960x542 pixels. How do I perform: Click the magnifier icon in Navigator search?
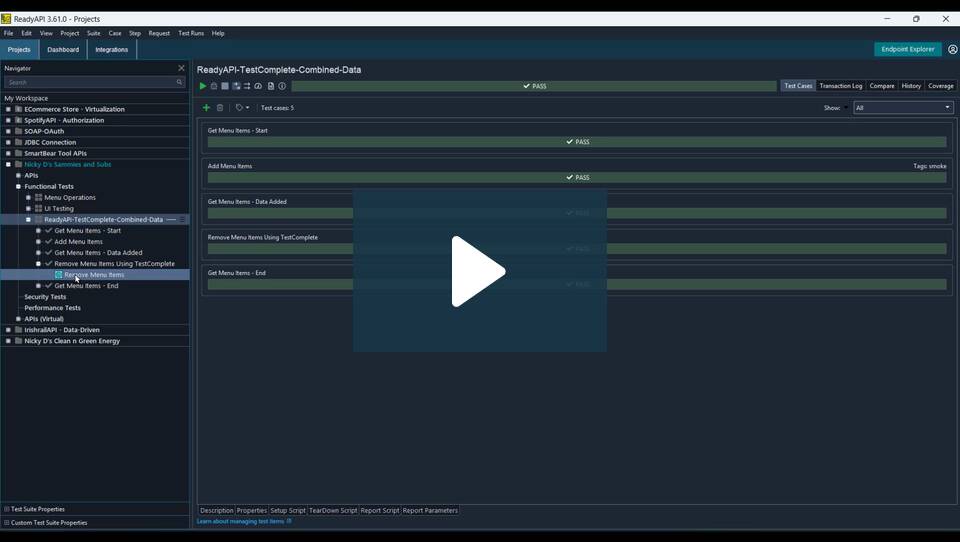click(x=180, y=82)
